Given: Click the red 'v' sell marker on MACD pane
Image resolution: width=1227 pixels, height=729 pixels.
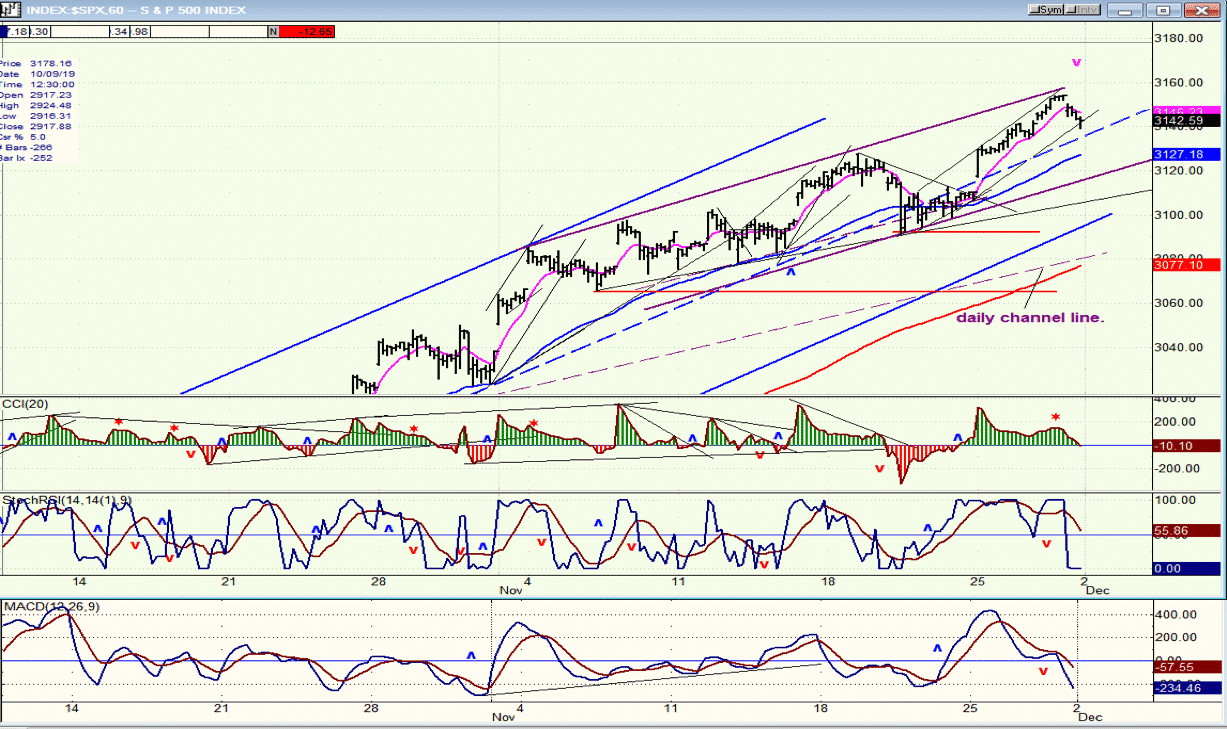Looking at the screenshot, I should pos(1043,672).
